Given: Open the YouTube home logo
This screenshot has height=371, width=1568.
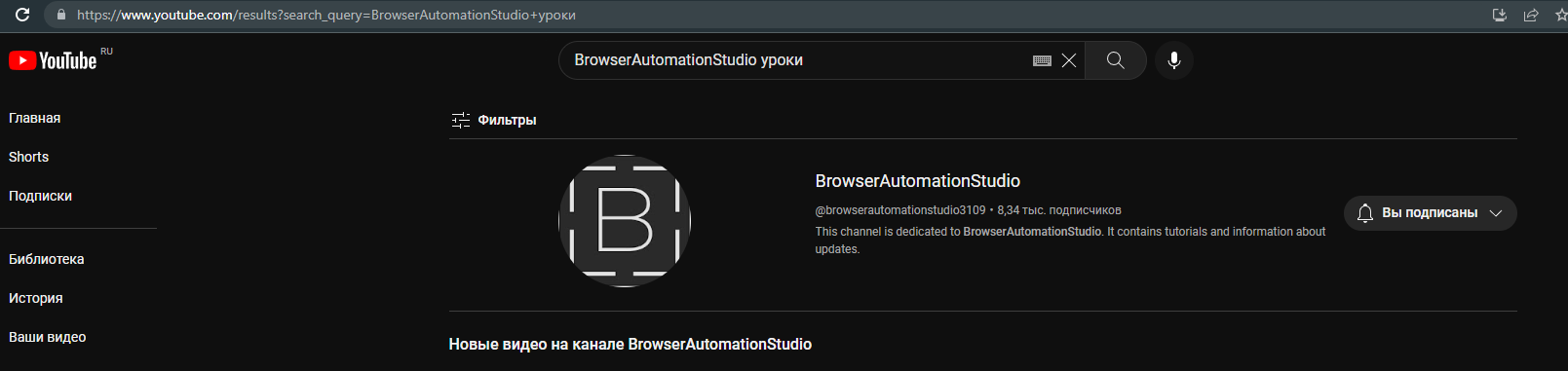Looking at the screenshot, I should (x=53, y=60).
